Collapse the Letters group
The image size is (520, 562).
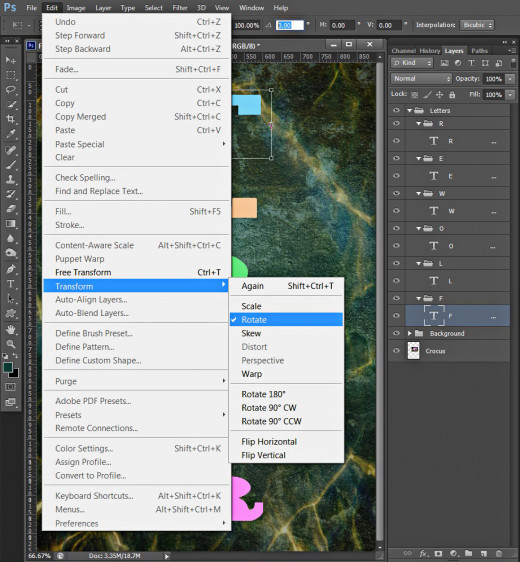coord(410,110)
